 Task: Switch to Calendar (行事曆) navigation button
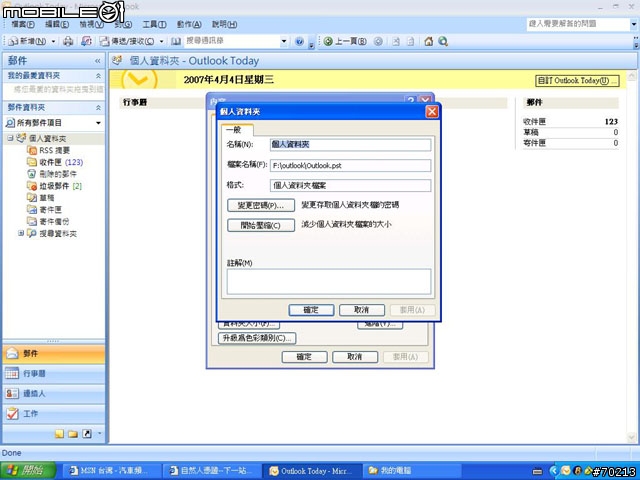pos(53,373)
